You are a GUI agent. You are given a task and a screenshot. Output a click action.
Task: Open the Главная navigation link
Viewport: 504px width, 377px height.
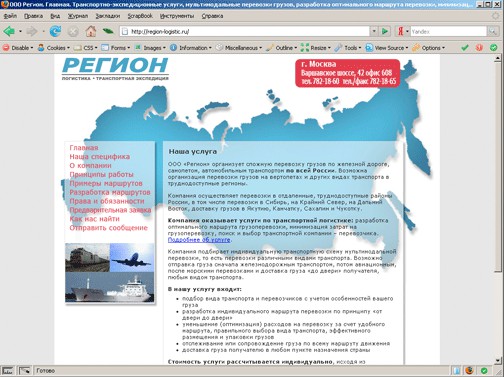[x=84, y=147]
